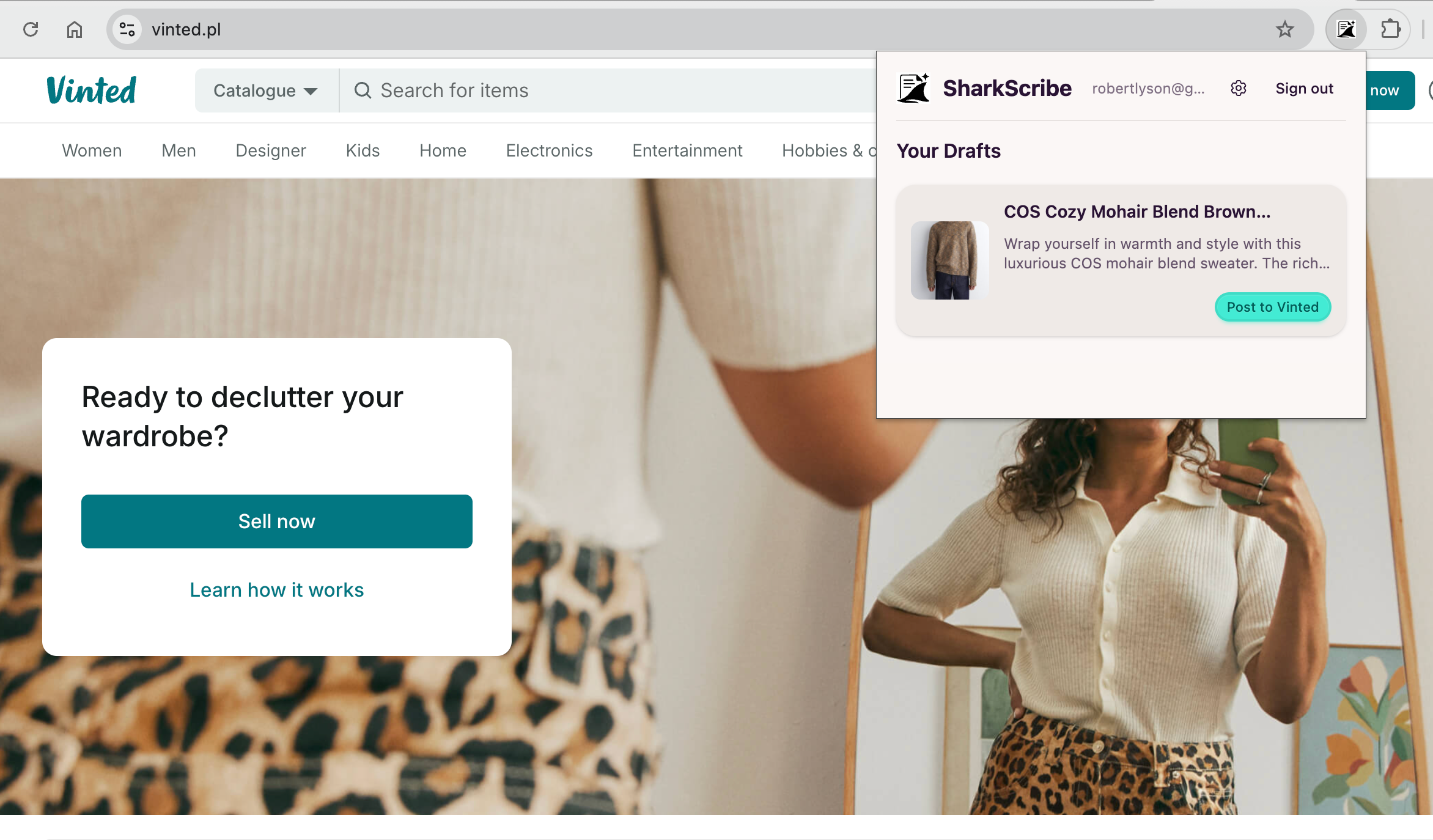
Task: Click the sweater draft thumbnail
Action: point(949,260)
